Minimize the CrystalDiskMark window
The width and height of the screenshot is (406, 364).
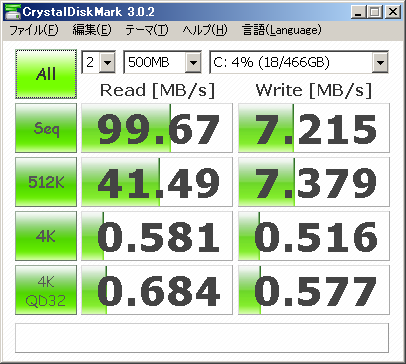tap(358, 12)
